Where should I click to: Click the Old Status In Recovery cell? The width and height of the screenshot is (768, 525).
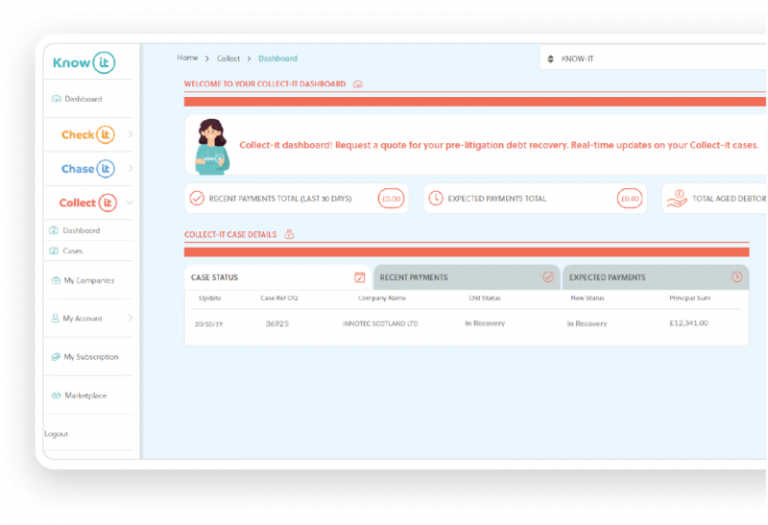tap(485, 323)
